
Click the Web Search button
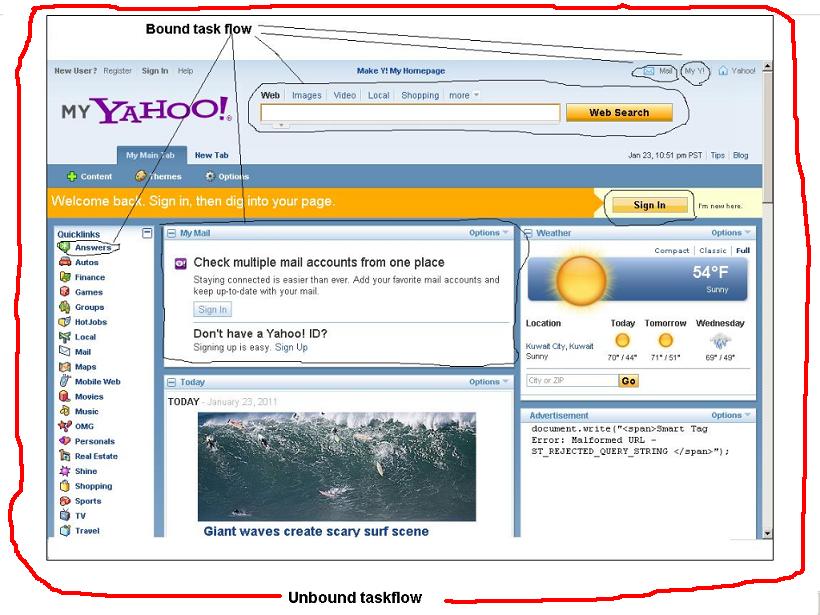click(619, 112)
